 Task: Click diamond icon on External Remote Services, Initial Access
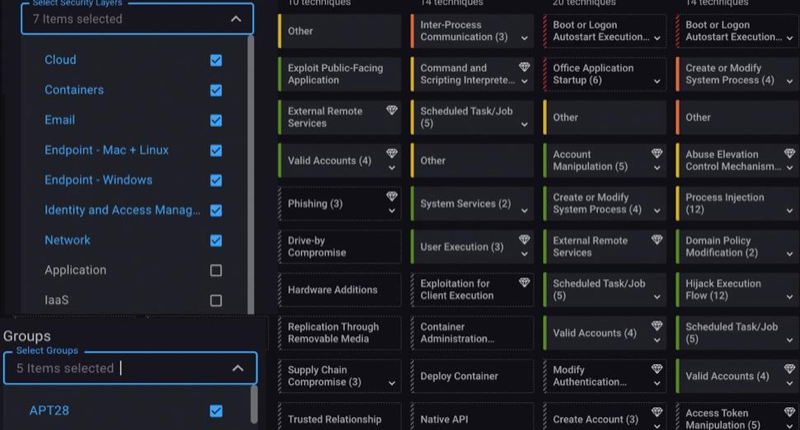[391, 110]
